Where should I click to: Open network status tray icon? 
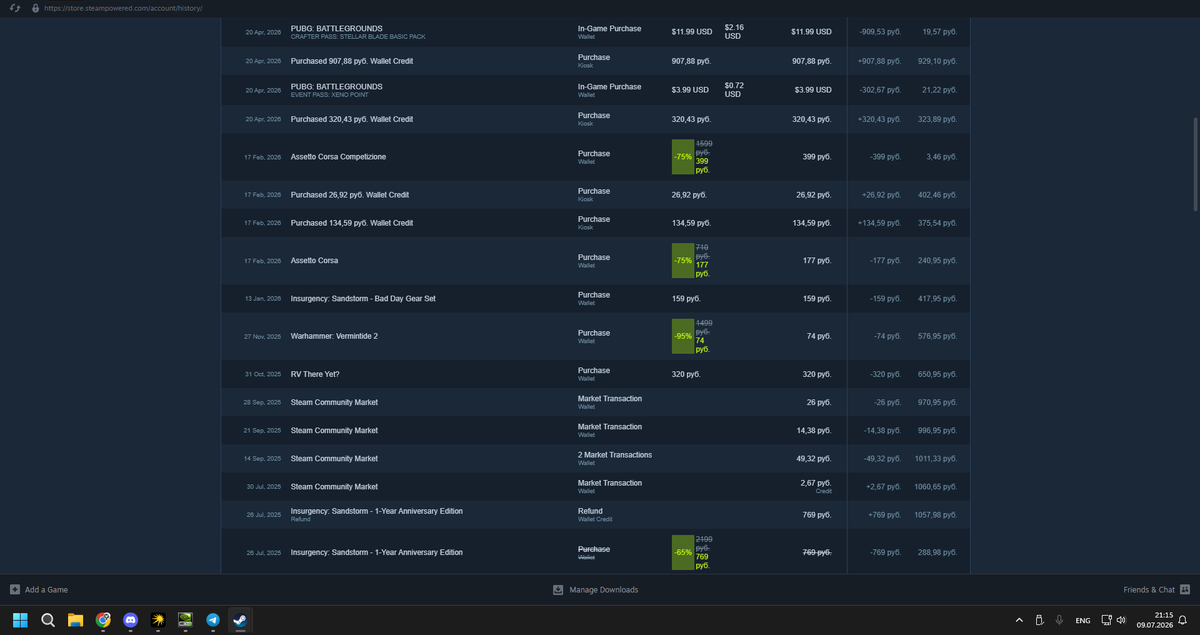point(1106,620)
